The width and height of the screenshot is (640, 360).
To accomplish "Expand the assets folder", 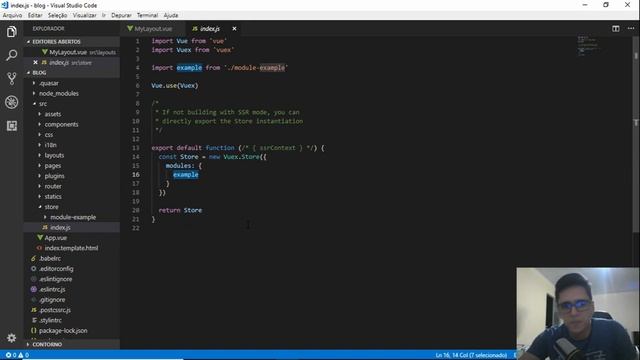I will click(x=72, y=114).
